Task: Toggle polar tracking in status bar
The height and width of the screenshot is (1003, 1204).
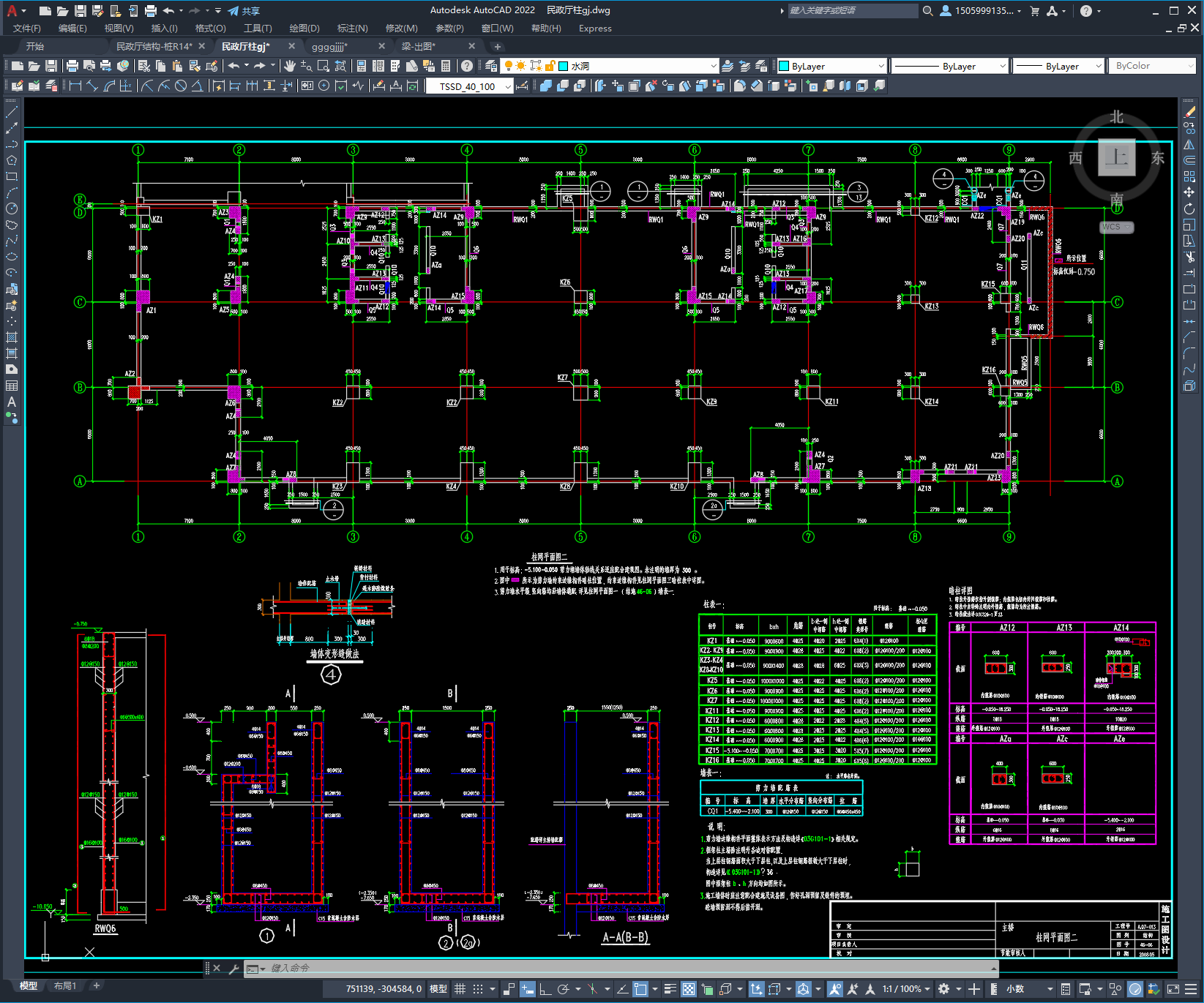Action: [563, 989]
